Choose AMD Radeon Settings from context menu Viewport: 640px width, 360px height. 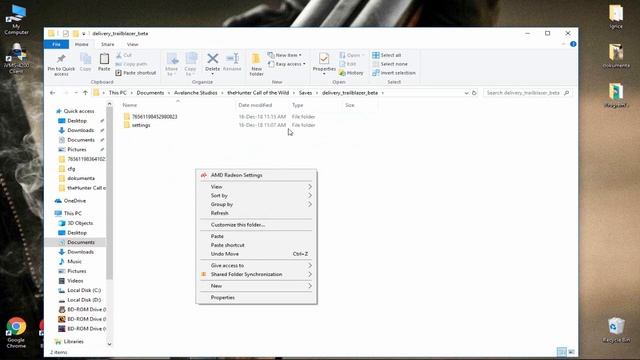256,175
